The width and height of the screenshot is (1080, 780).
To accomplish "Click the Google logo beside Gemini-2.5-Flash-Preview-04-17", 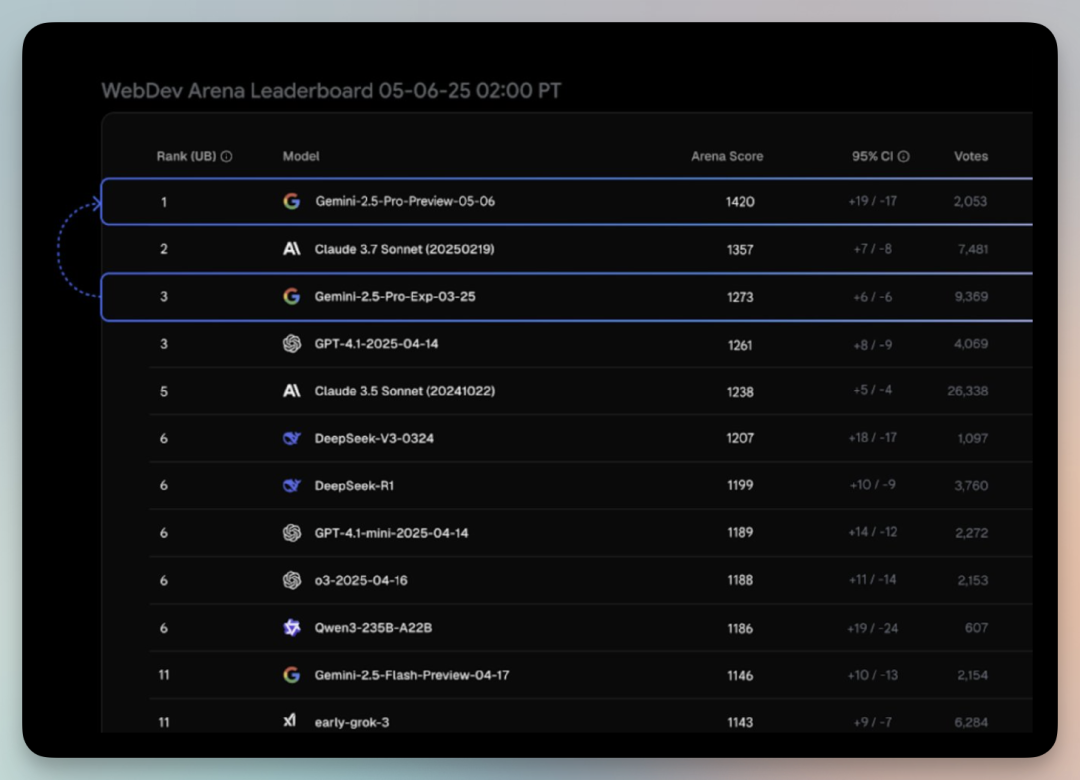I will [x=291, y=675].
